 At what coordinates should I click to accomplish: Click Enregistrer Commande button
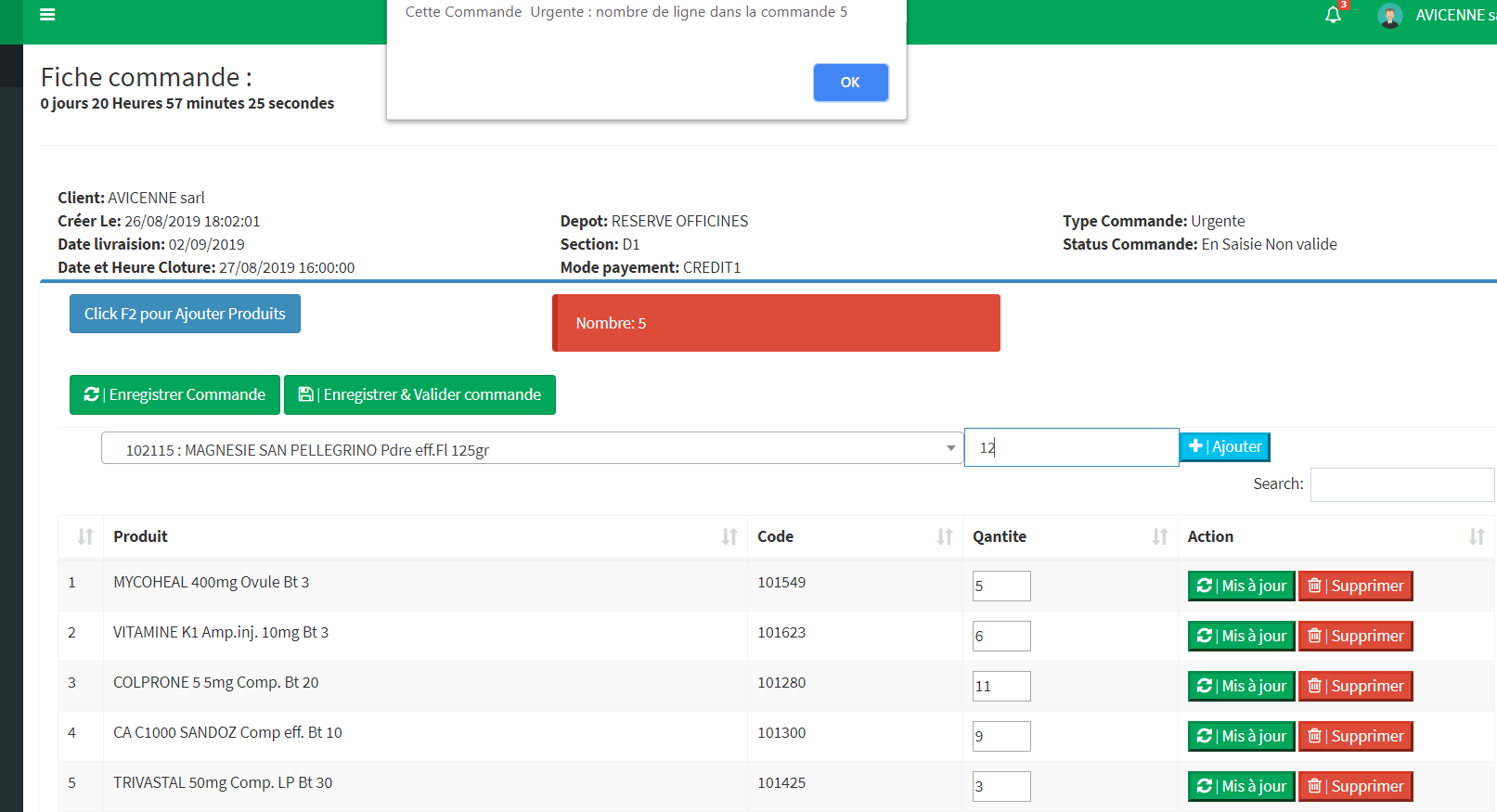tap(174, 394)
